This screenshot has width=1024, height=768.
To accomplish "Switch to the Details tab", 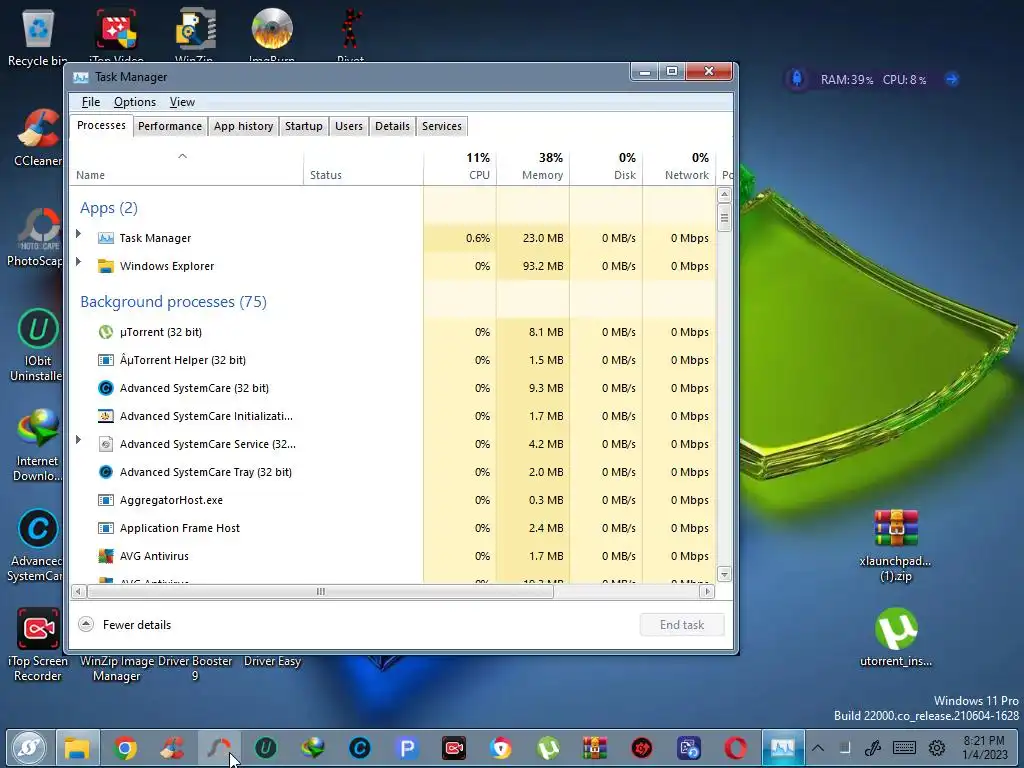I will (x=392, y=126).
